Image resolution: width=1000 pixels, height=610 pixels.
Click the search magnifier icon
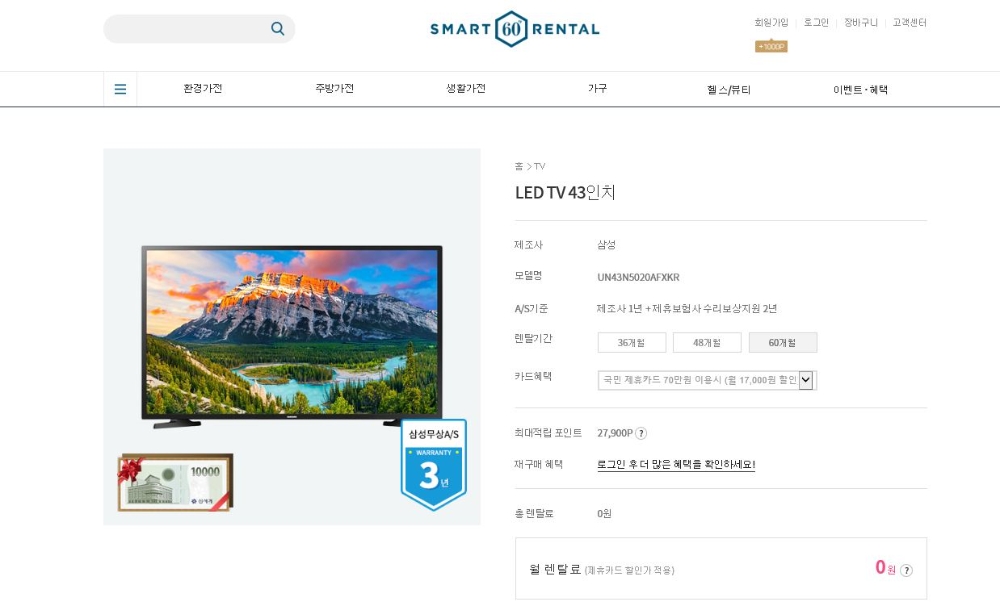[277, 29]
